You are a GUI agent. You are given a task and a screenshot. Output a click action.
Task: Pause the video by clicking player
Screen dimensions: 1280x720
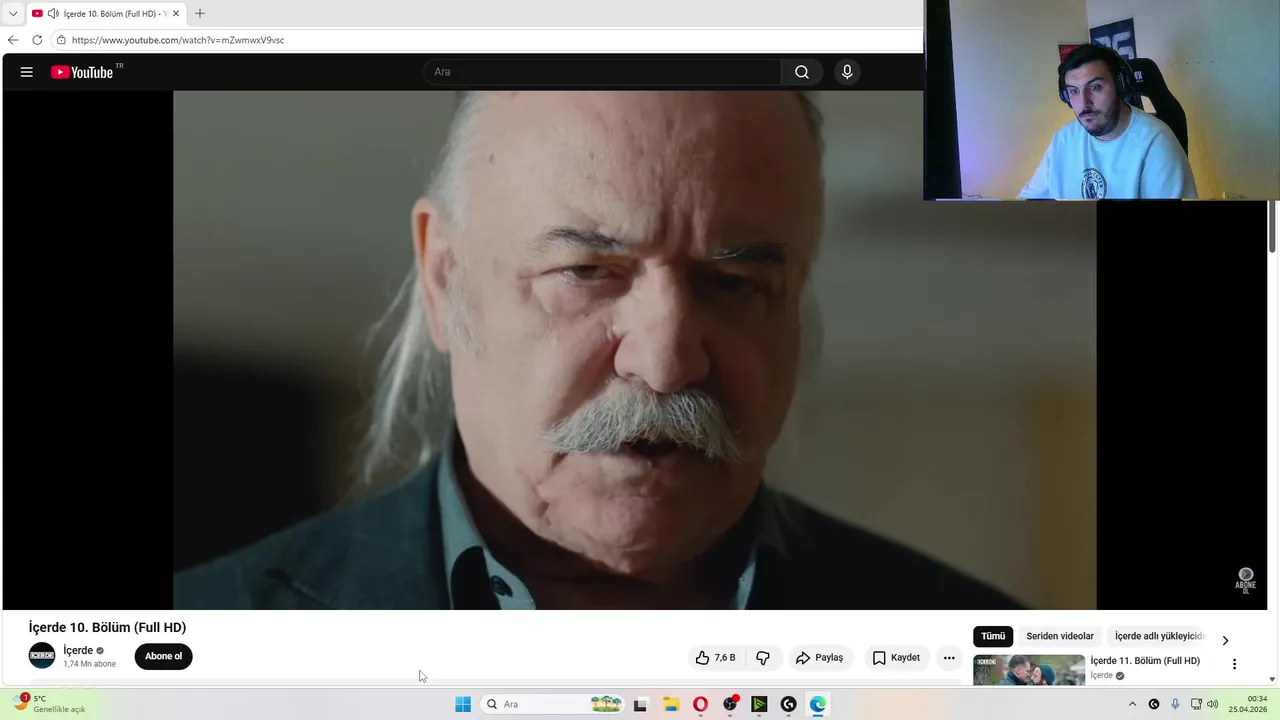coord(634,350)
